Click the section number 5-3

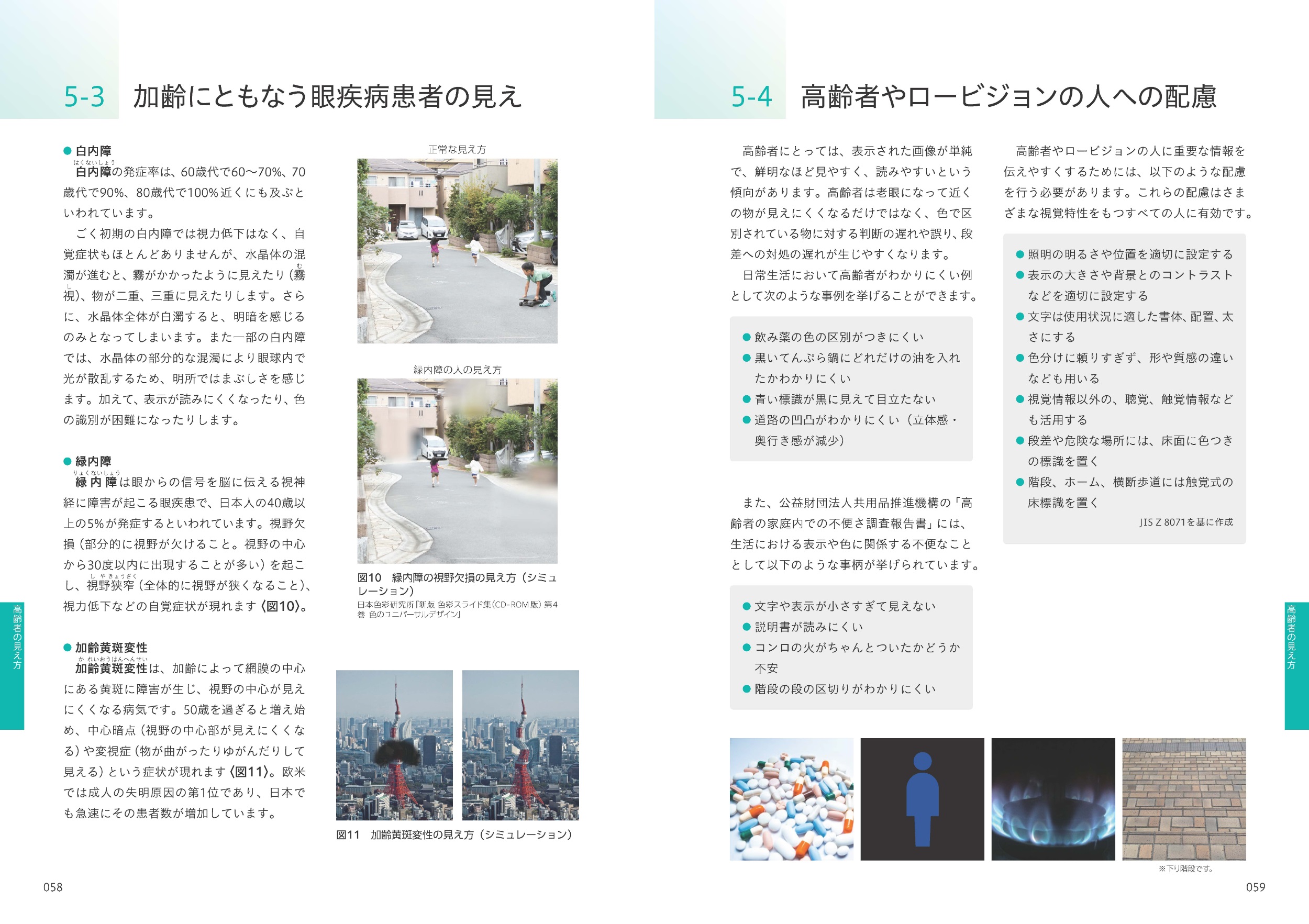tap(84, 97)
